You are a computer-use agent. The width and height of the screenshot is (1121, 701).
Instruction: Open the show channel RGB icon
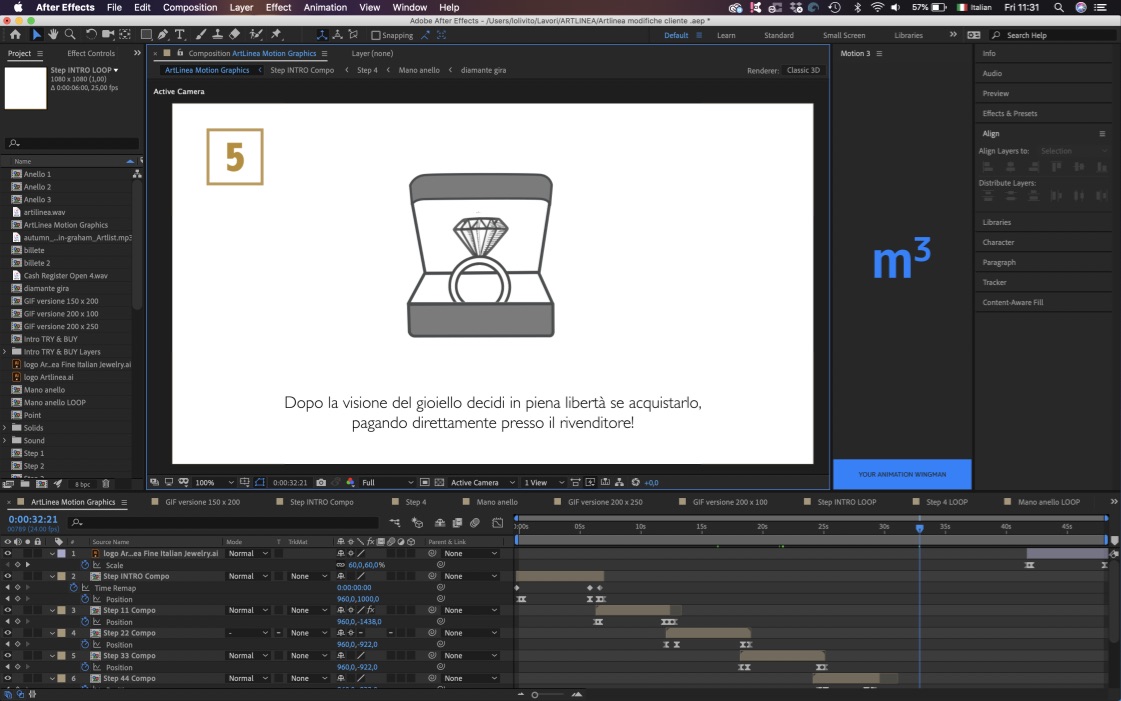click(x=350, y=482)
